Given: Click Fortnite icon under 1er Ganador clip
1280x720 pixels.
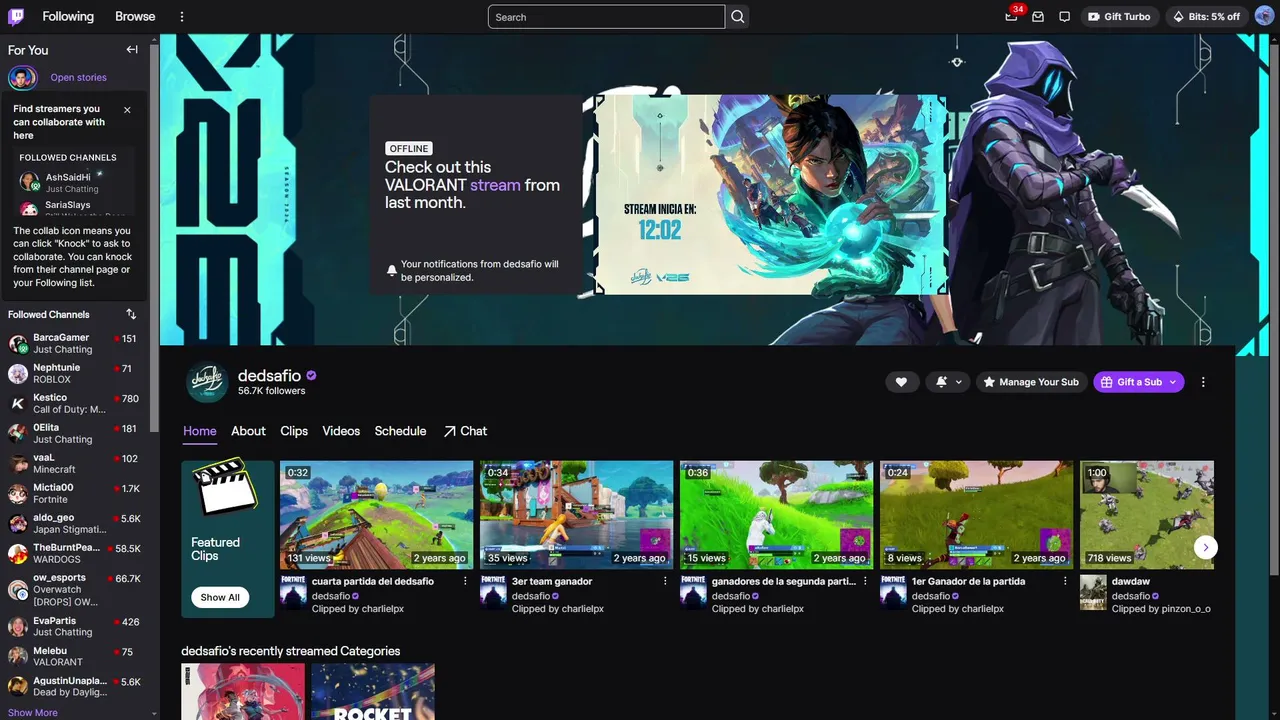Looking at the screenshot, I should click(x=893, y=592).
